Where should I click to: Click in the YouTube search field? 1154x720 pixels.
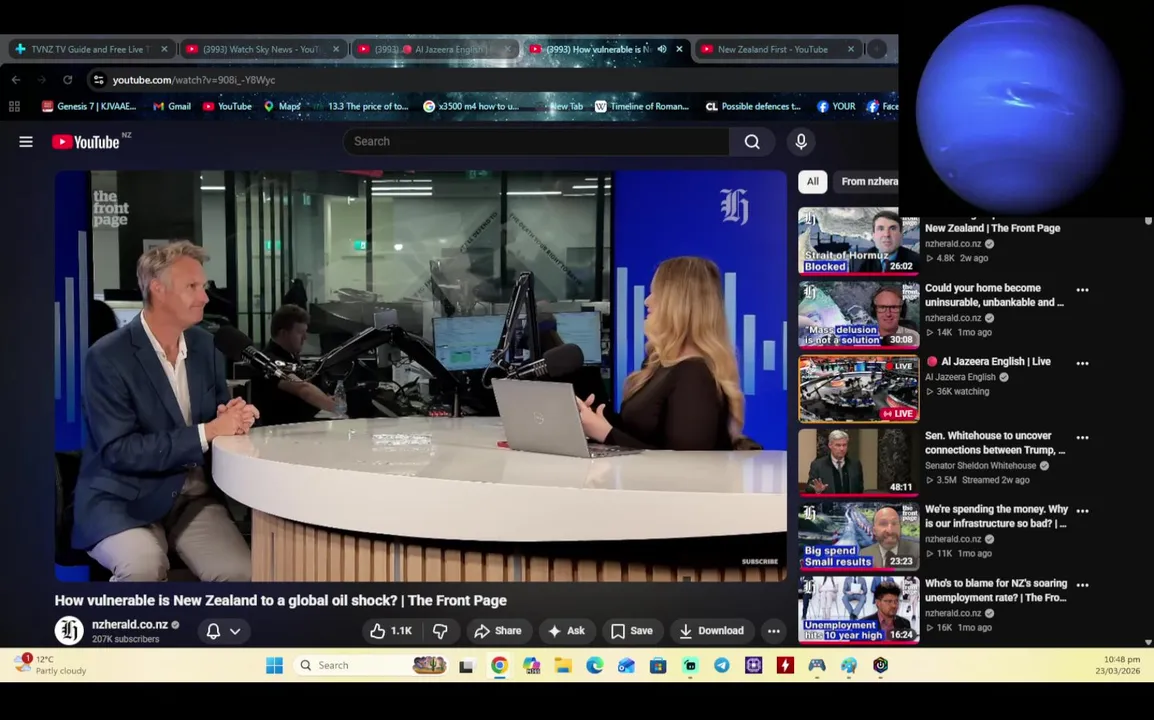coord(536,141)
